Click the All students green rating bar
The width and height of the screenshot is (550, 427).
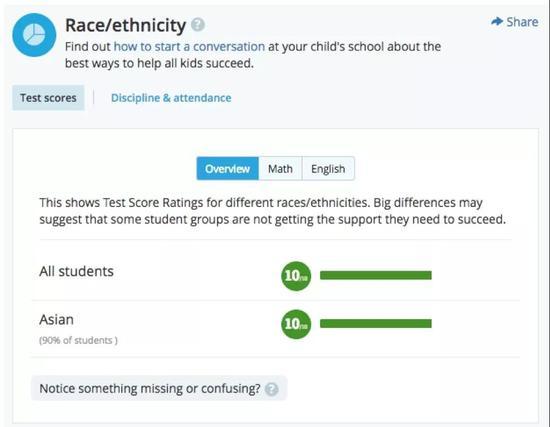tap(376, 275)
